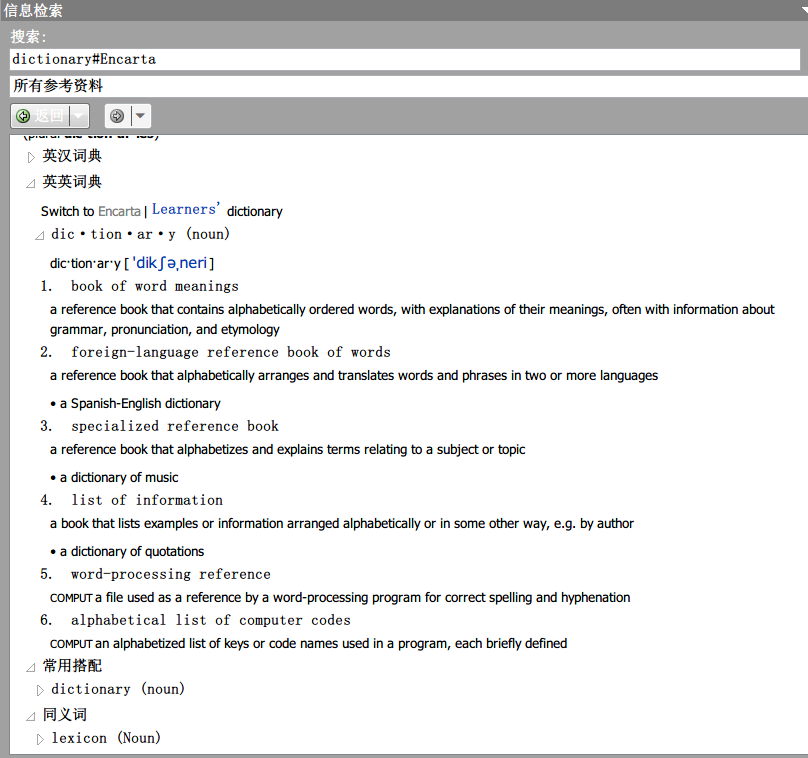808x758 pixels.
Task: Click 'specialized reference book' heading
Action: pos(175,427)
